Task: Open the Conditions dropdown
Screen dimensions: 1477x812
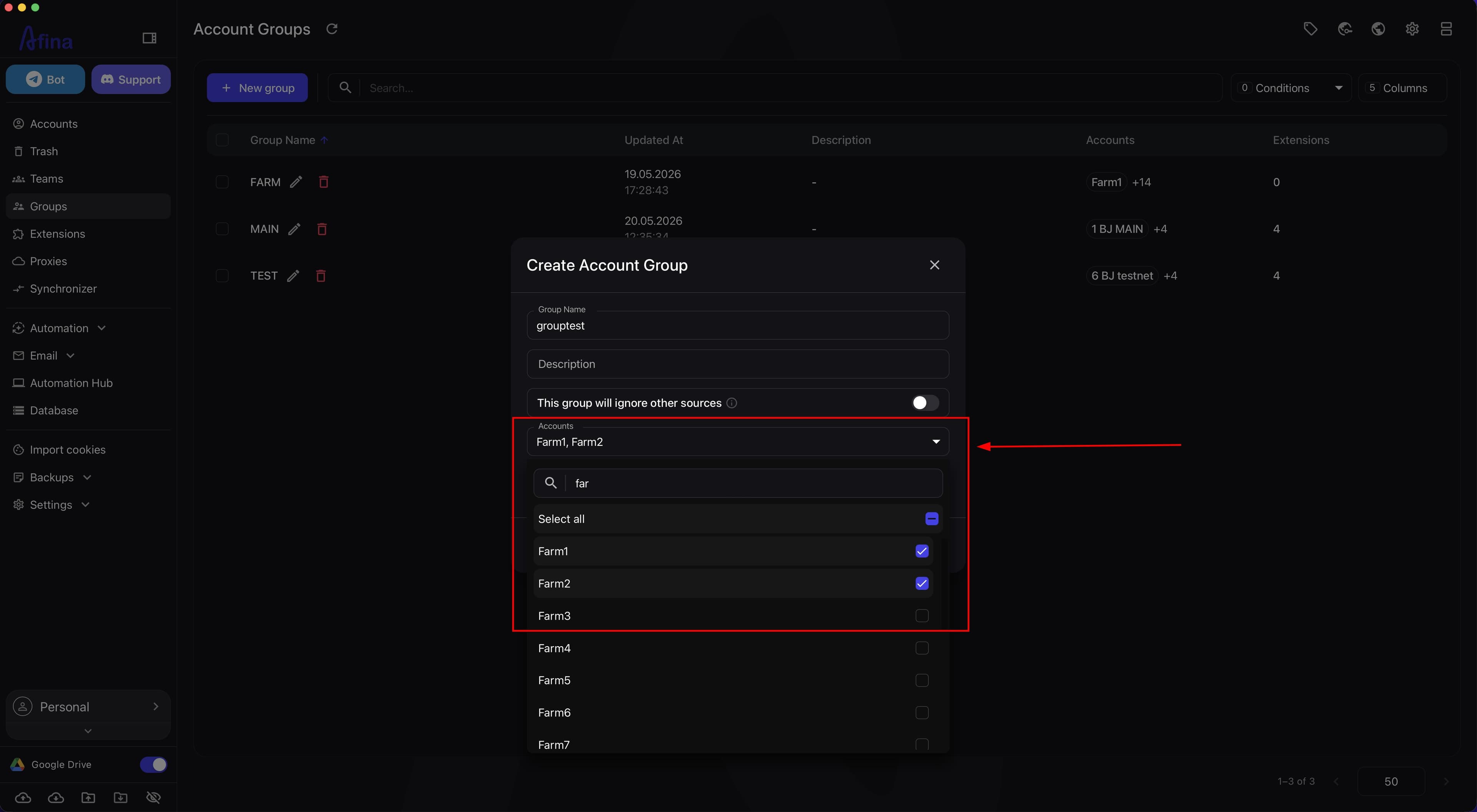Action: pos(1291,88)
